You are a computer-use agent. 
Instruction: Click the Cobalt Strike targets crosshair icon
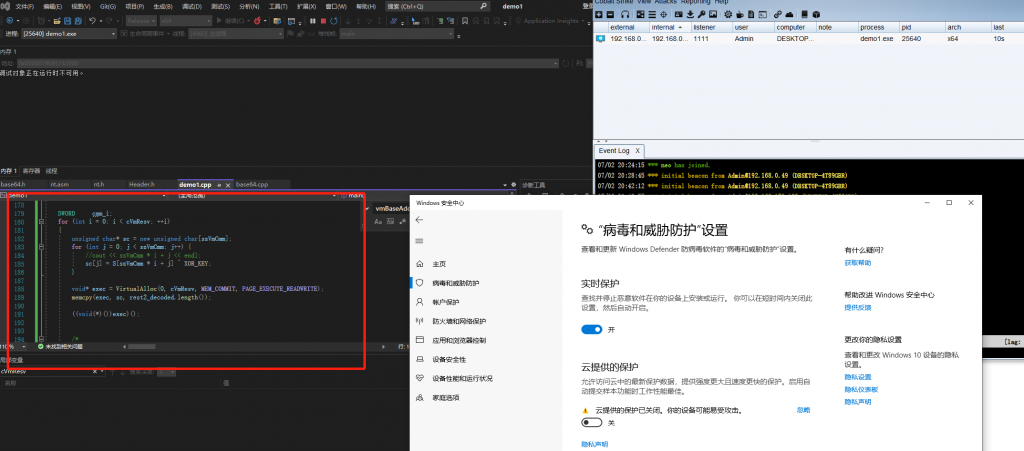[664, 14]
